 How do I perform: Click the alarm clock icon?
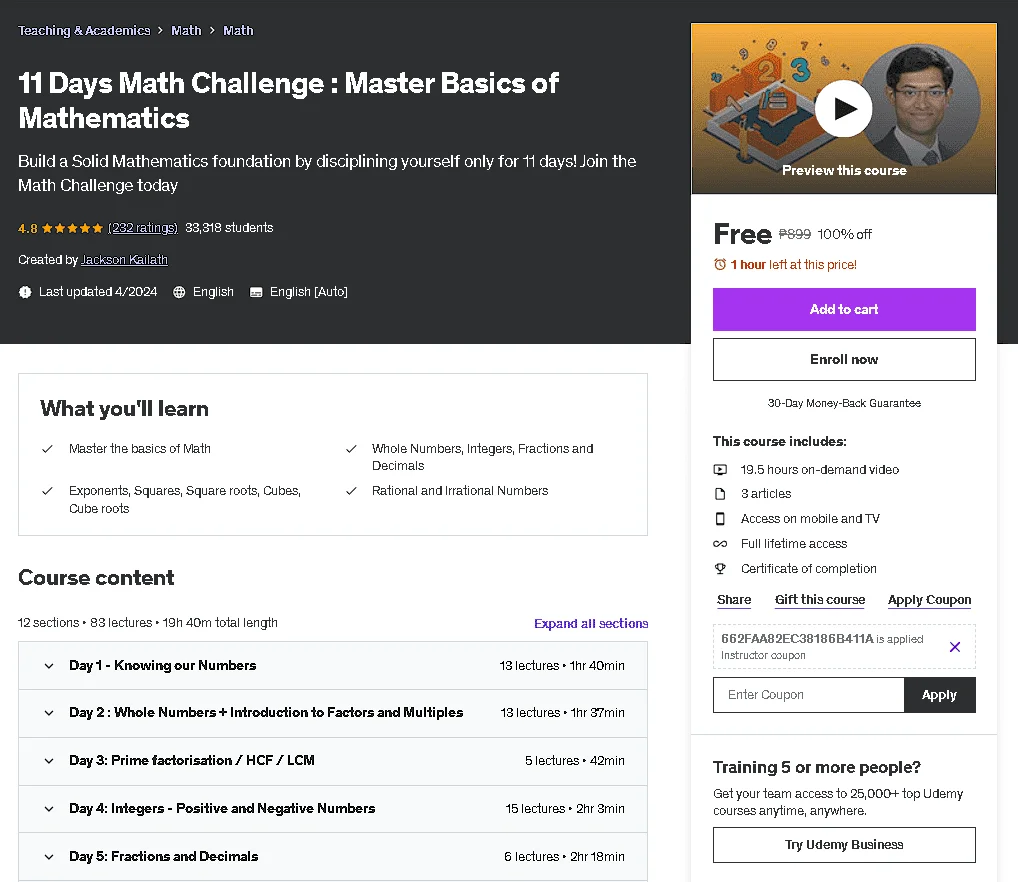719,264
